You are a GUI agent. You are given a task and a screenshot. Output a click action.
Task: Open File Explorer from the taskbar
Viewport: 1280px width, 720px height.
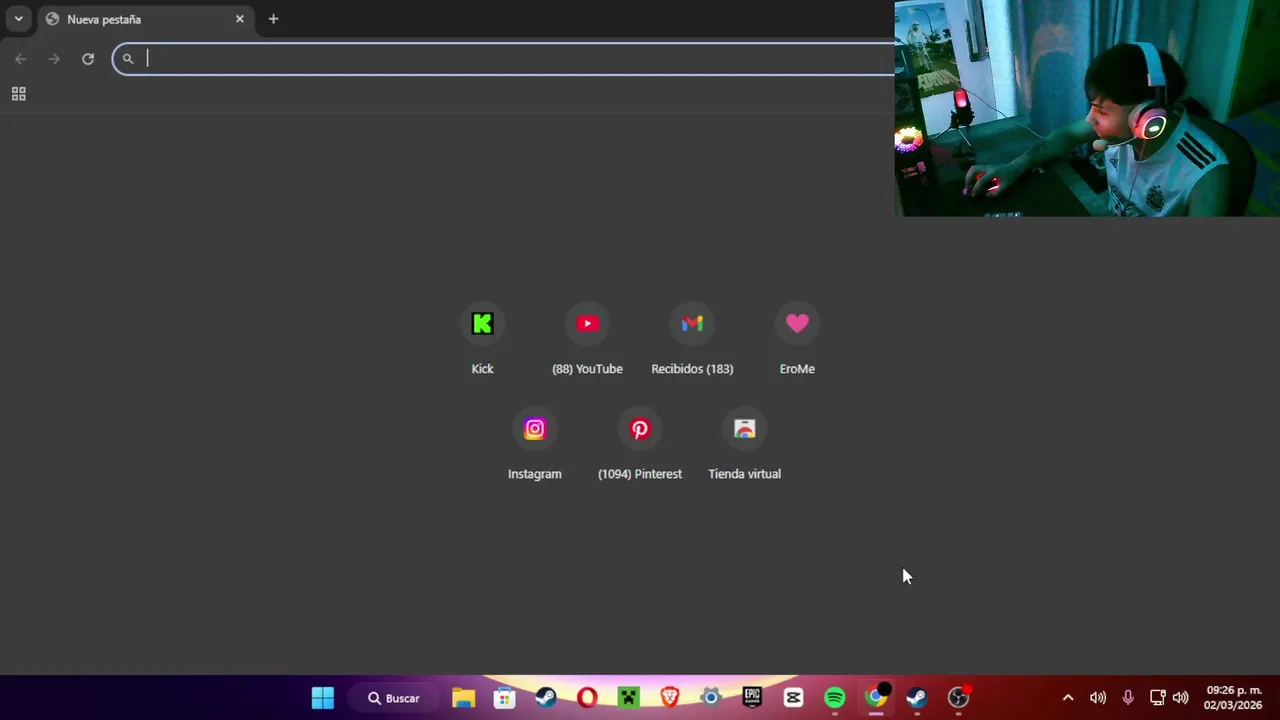[463, 698]
